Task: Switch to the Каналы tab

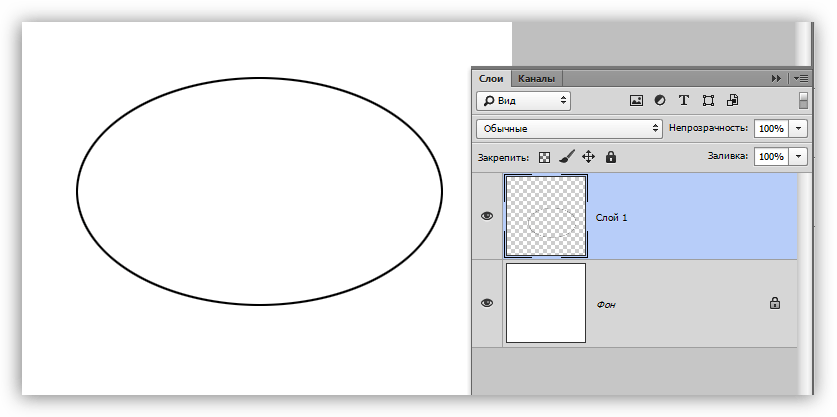Action: tap(536, 78)
